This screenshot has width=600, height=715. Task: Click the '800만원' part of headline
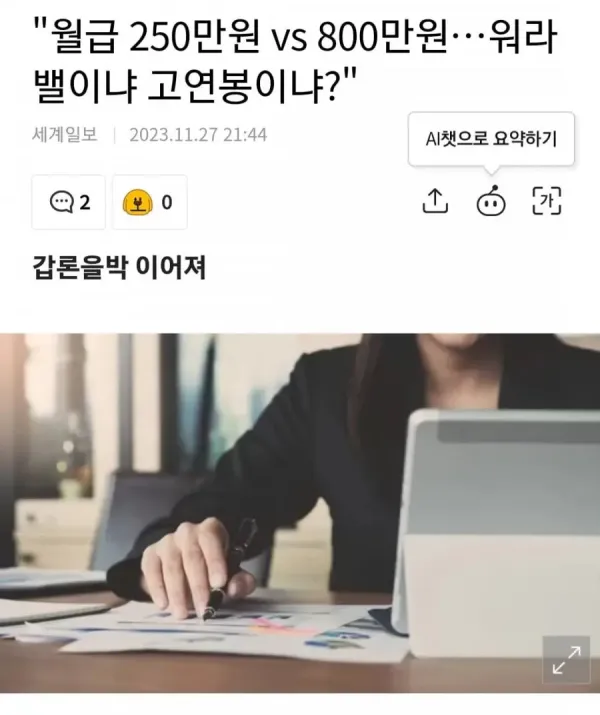tap(382, 36)
